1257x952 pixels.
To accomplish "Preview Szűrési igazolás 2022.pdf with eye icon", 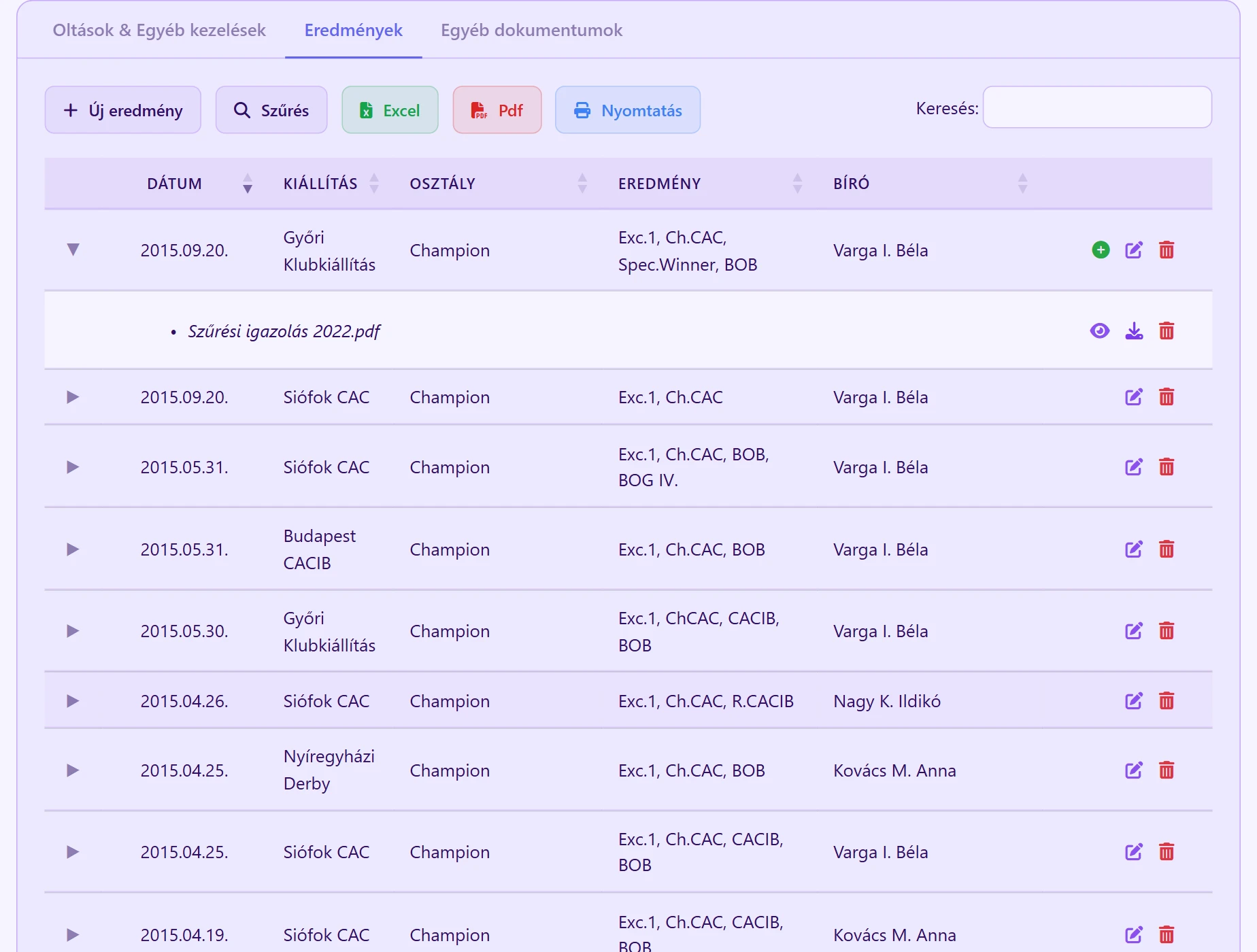I will click(x=1100, y=331).
